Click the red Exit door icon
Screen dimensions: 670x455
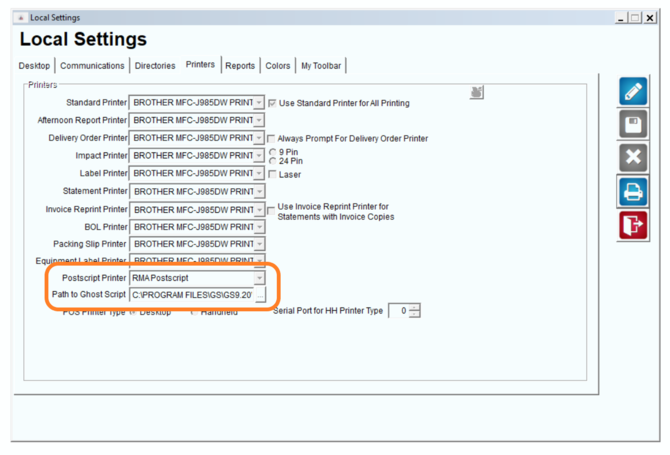633,225
